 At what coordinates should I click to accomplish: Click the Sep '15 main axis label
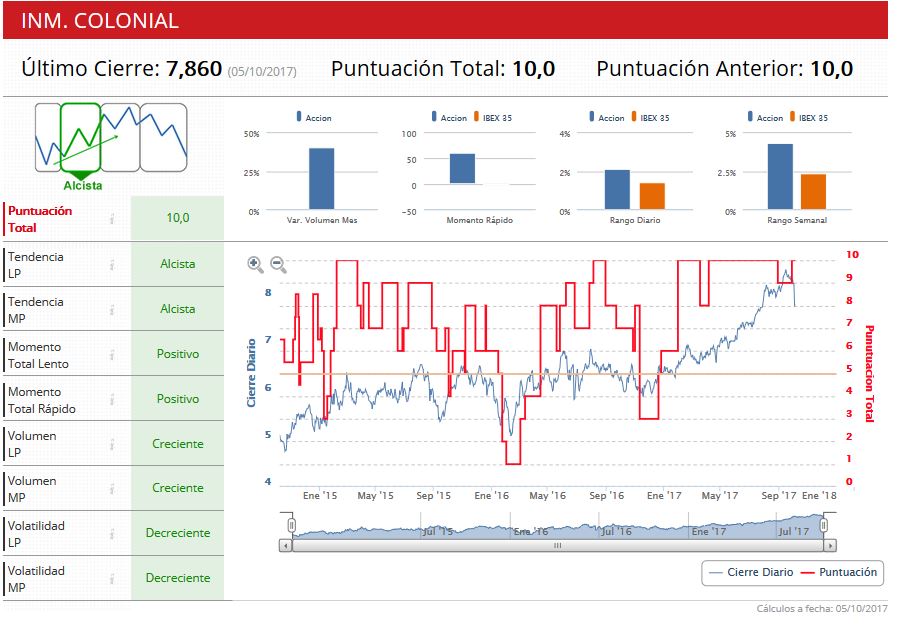click(434, 496)
